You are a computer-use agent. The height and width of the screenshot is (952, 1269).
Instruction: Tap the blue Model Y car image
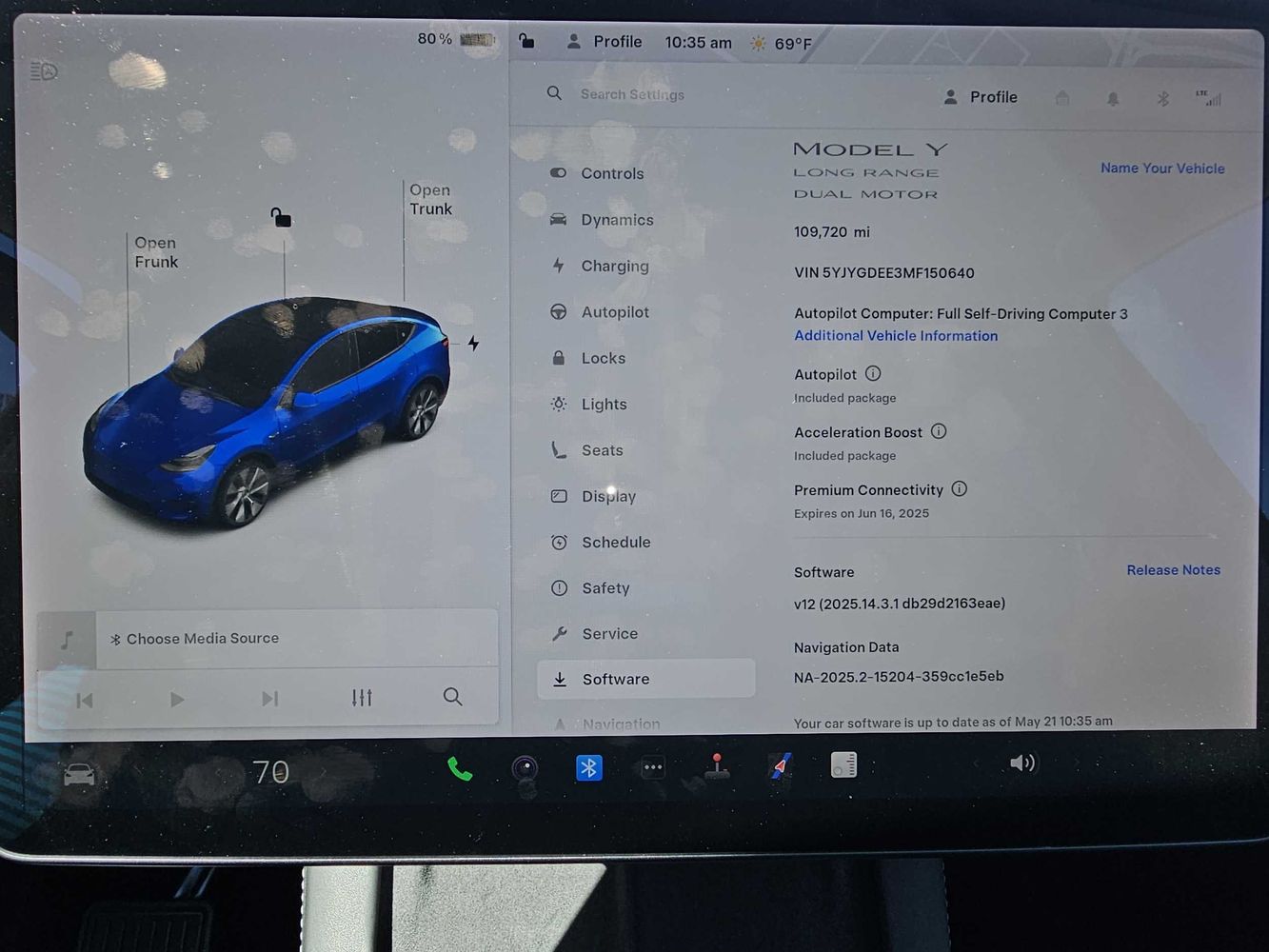coord(267,411)
